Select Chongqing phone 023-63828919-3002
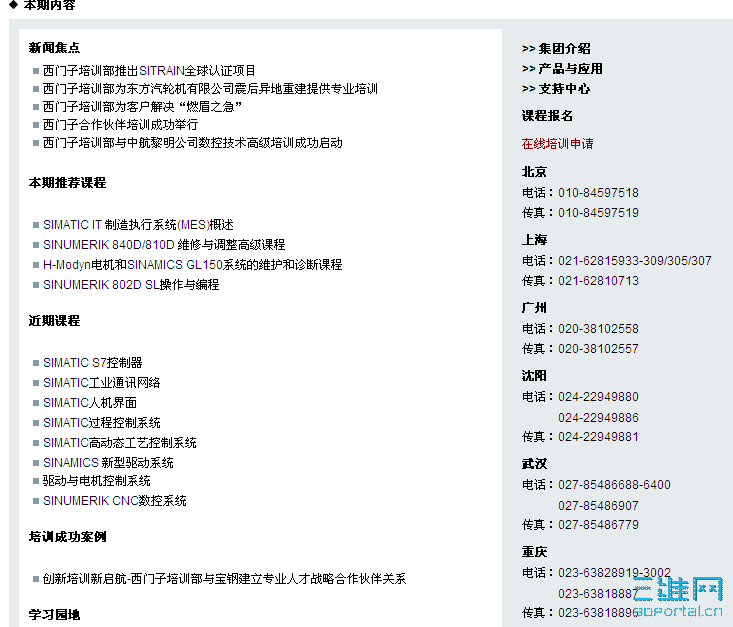This screenshot has width=733, height=627. [x=614, y=573]
